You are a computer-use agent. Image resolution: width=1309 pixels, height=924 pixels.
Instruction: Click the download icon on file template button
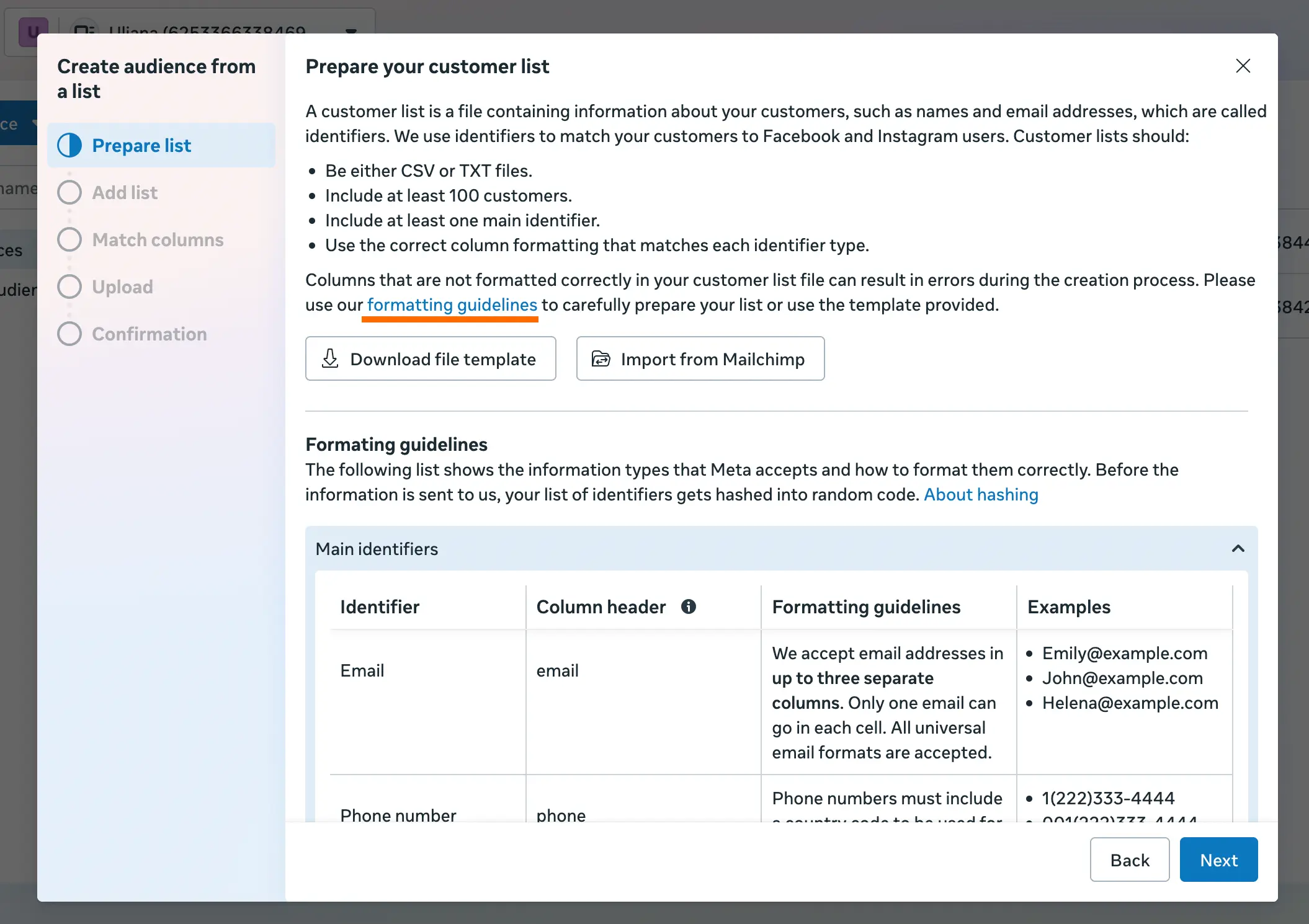(x=330, y=358)
